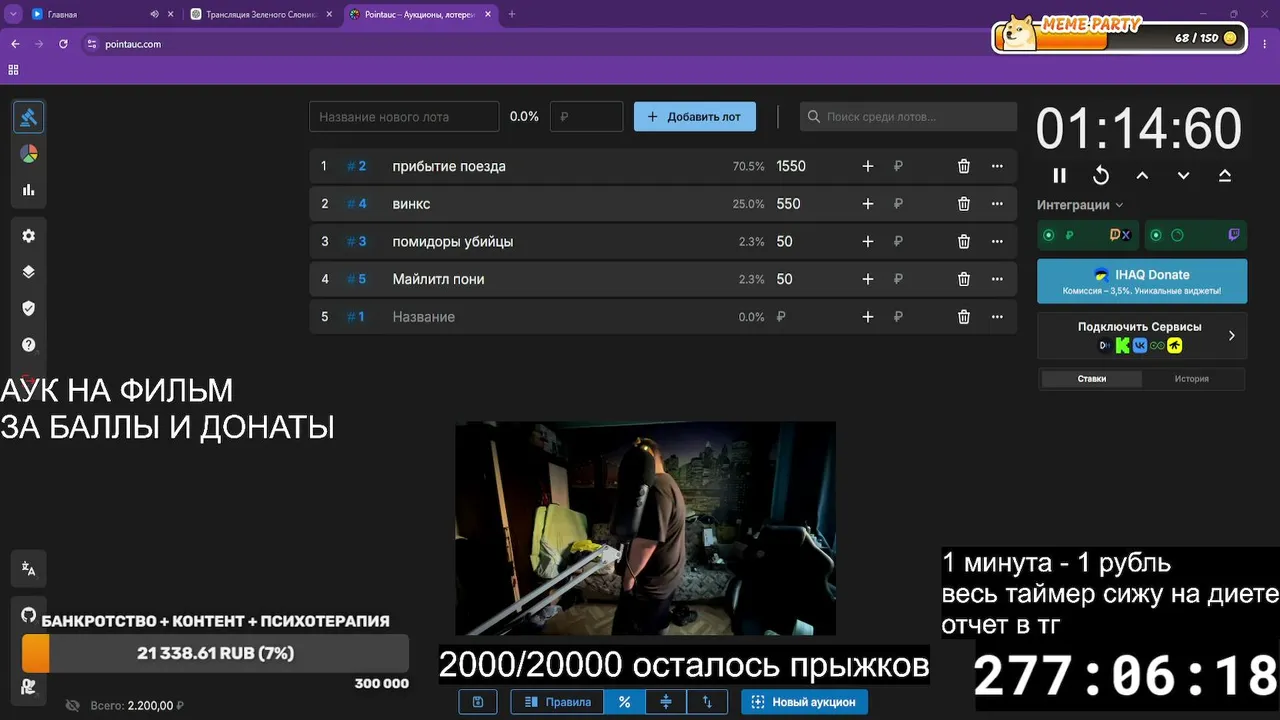This screenshot has height=720, width=1280.
Task: Open settings gear in Pointauc sidebar
Action: 29,236
